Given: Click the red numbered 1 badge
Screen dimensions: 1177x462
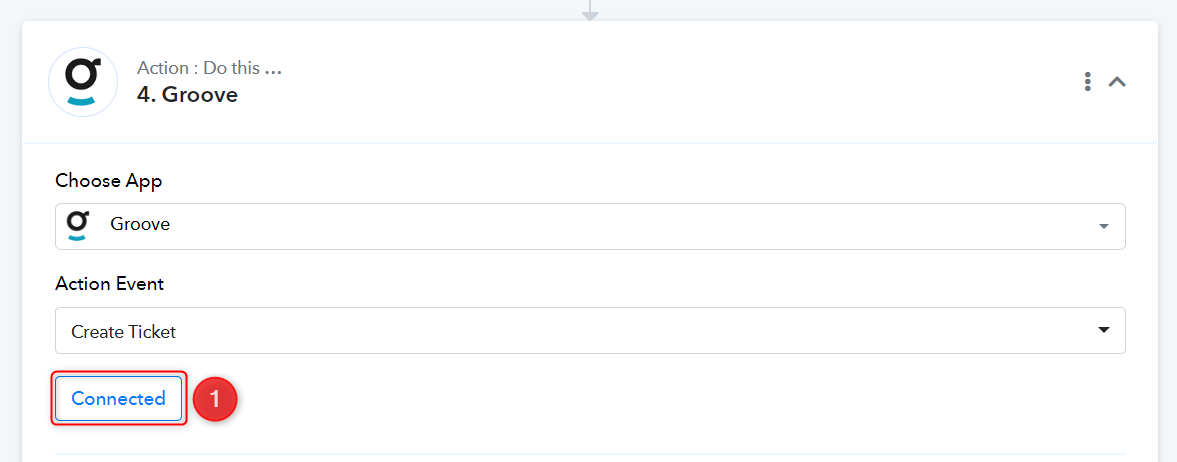Looking at the screenshot, I should pyautogui.click(x=215, y=399).
